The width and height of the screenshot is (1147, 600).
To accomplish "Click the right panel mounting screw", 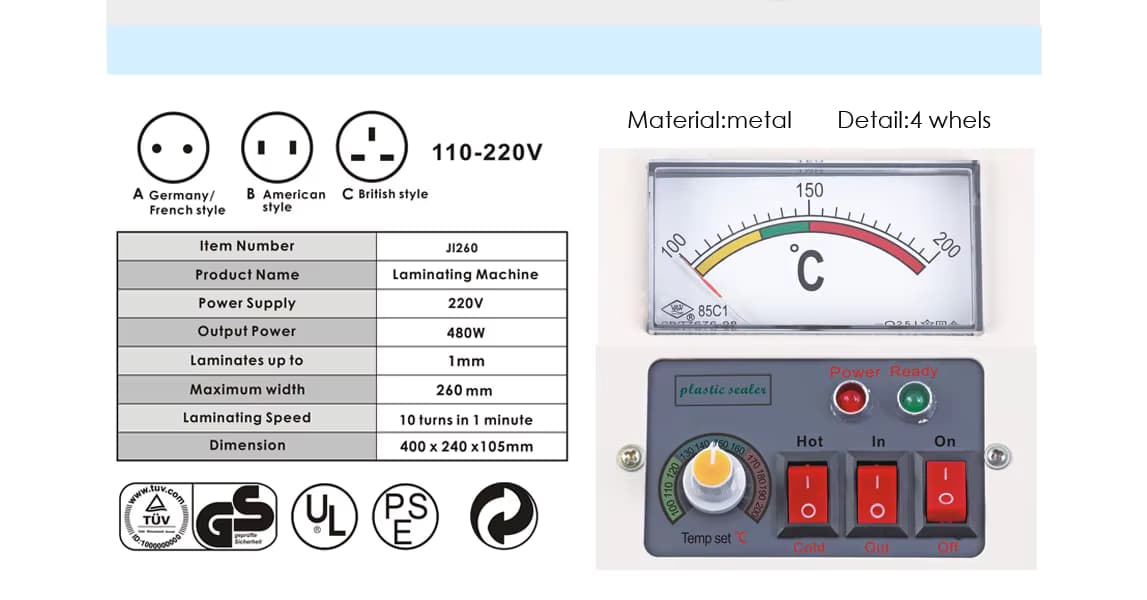I will (998, 456).
